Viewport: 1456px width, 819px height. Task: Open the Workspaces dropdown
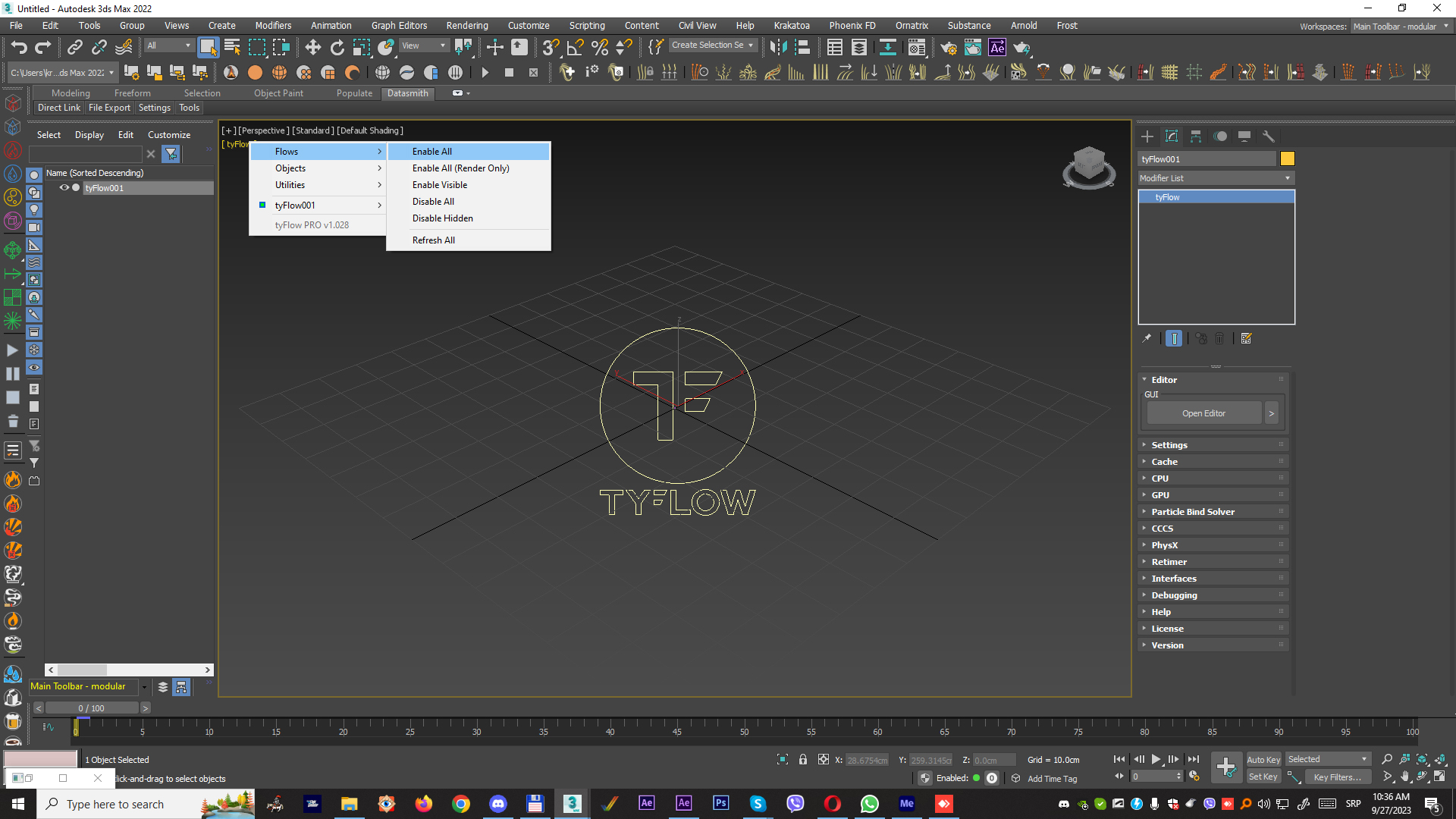[1401, 26]
